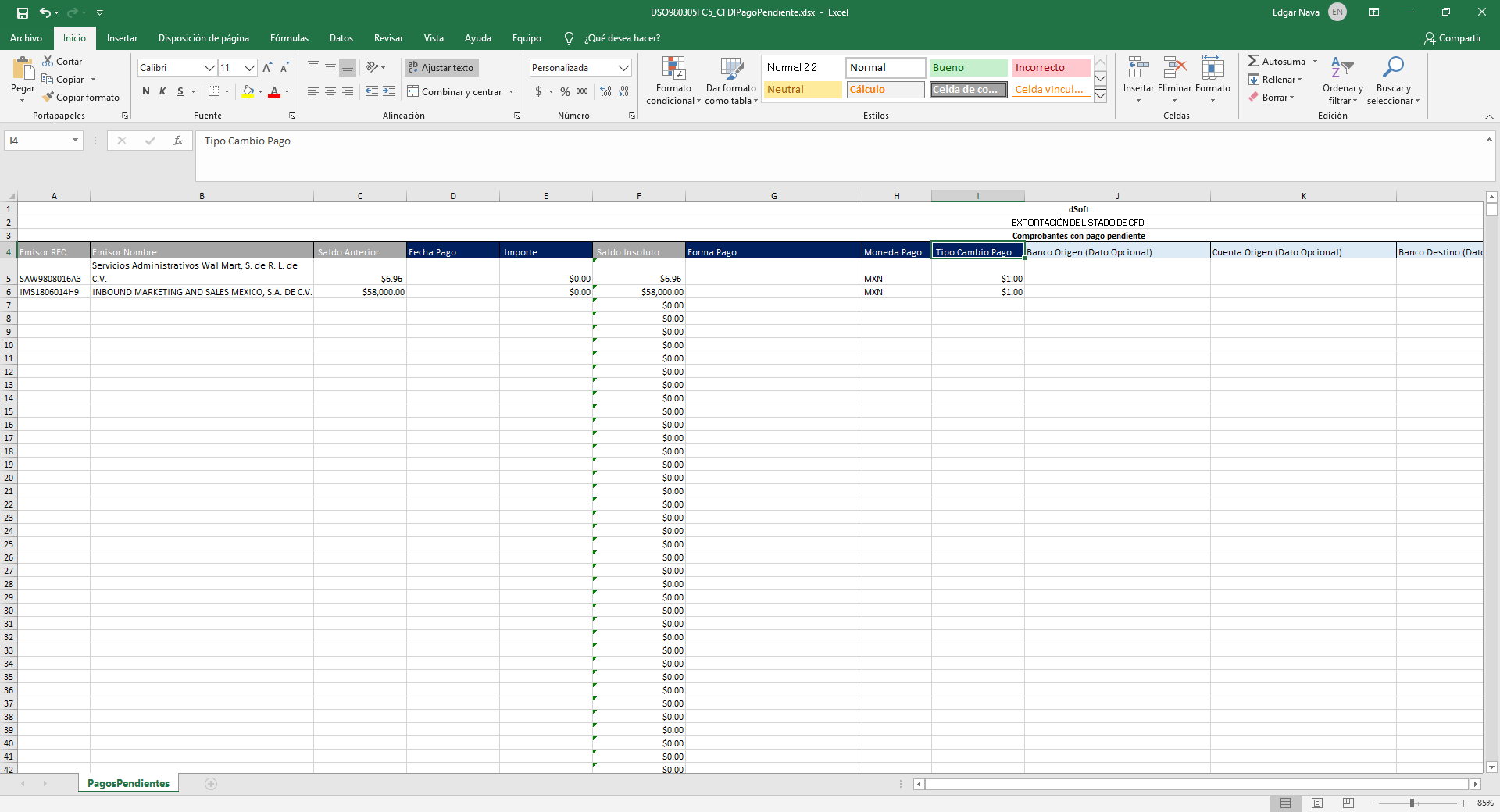Click ¿Qué desea hacer? search box
The height and width of the screenshot is (812, 1500).
click(x=622, y=38)
